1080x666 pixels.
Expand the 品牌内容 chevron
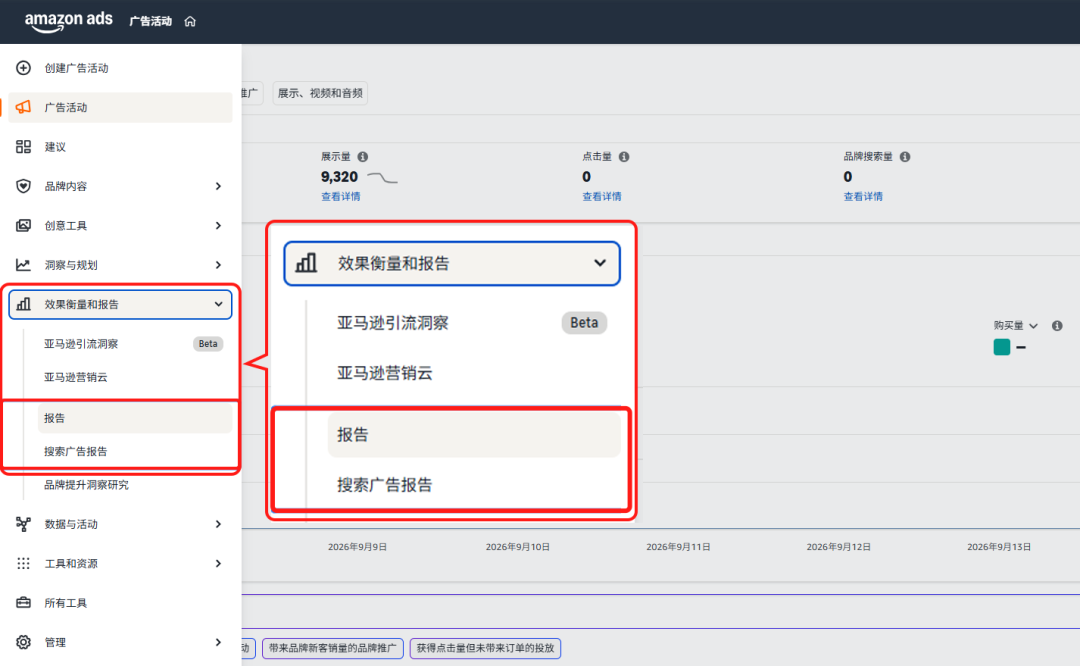pyautogui.click(x=218, y=186)
